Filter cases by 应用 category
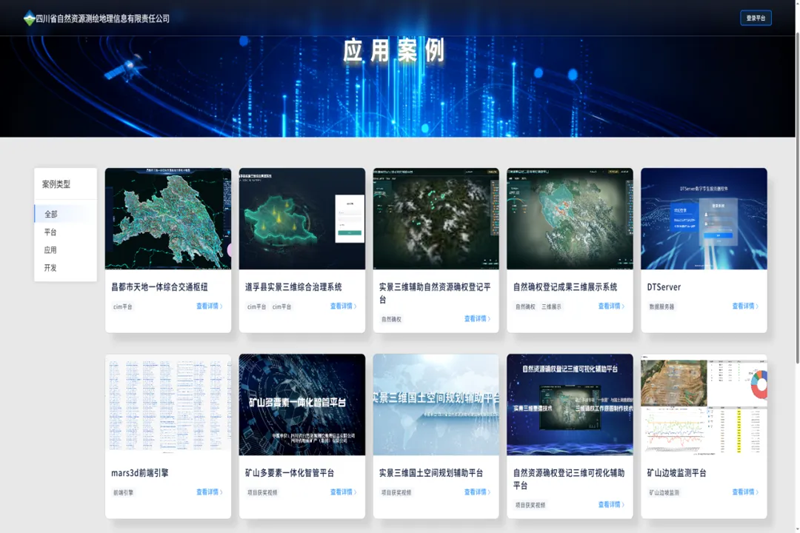The width and height of the screenshot is (800, 533). pyautogui.click(x=51, y=250)
